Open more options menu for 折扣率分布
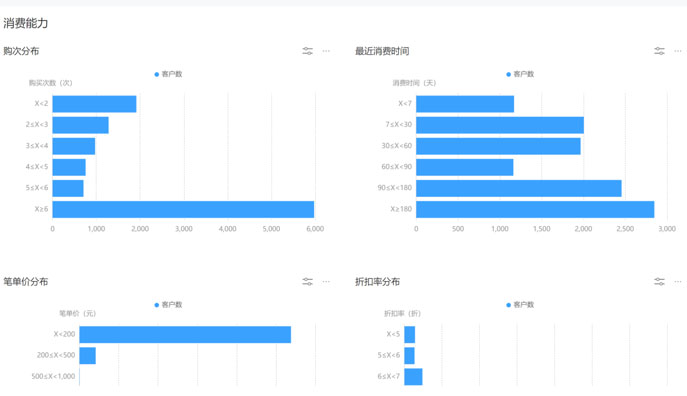The image size is (687, 396). pos(678,281)
